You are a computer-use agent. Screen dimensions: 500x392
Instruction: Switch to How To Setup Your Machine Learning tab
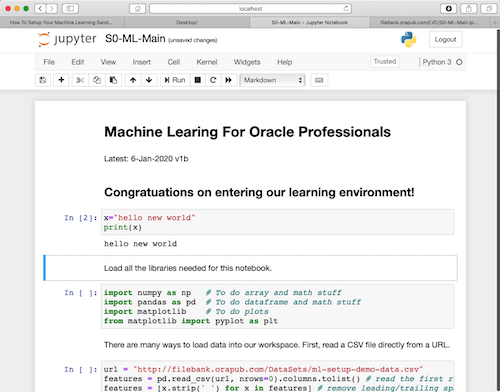[x=62, y=22]
